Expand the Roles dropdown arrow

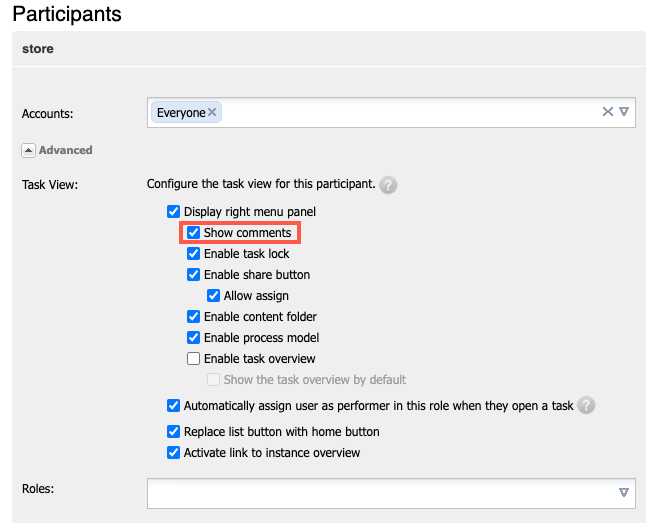[x=624, y=492]
